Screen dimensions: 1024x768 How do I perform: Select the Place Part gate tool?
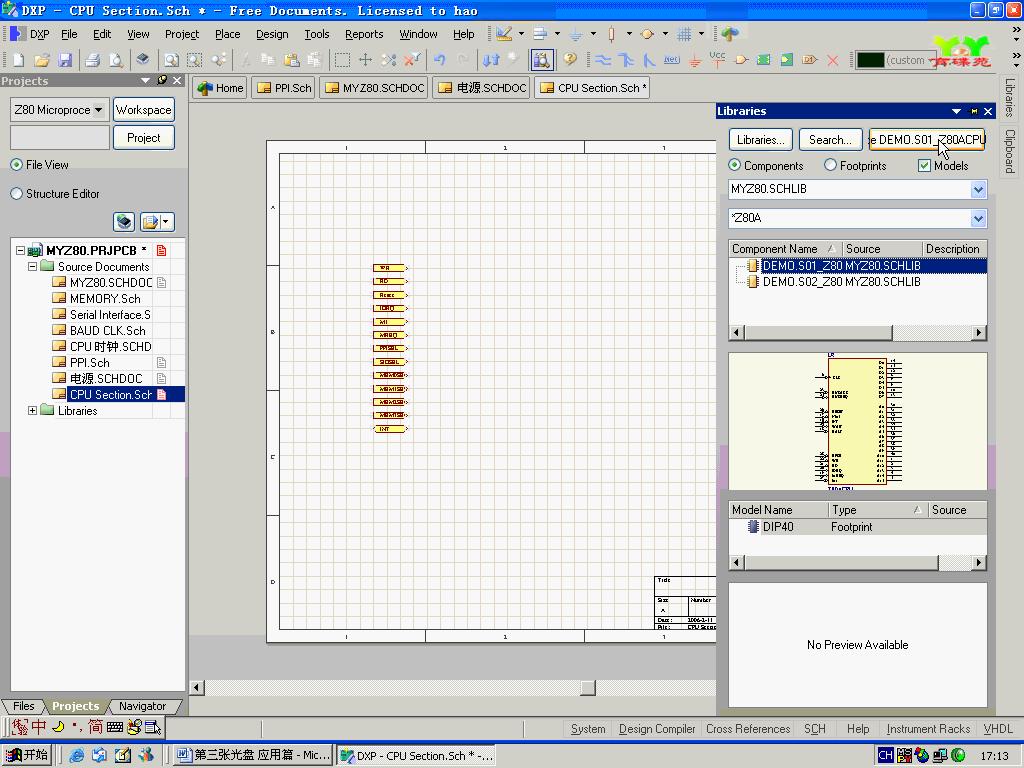click(x=741, y=60)
